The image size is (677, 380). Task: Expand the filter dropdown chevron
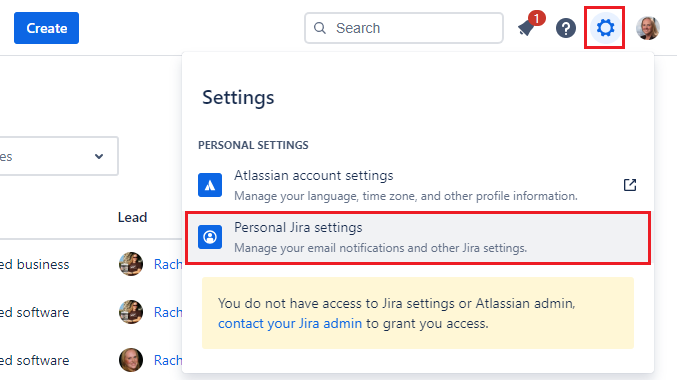[x=99, y=156]
